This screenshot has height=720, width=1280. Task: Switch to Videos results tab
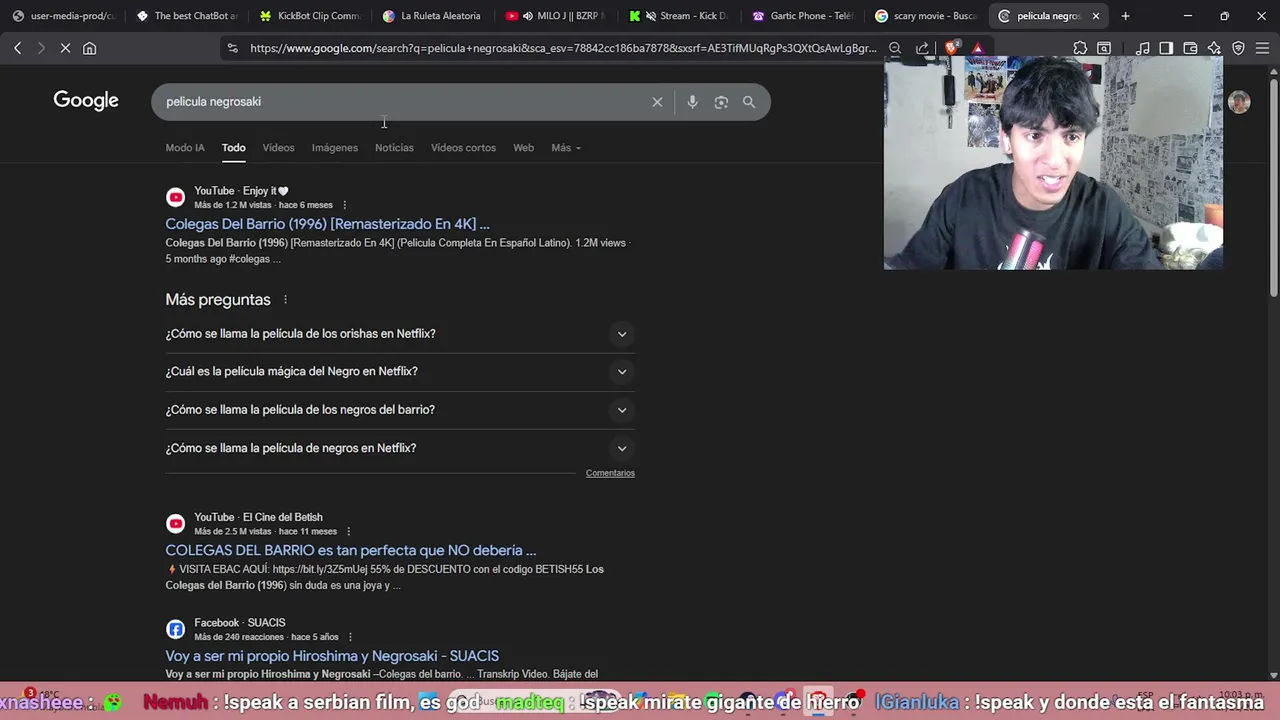(278, 148)
